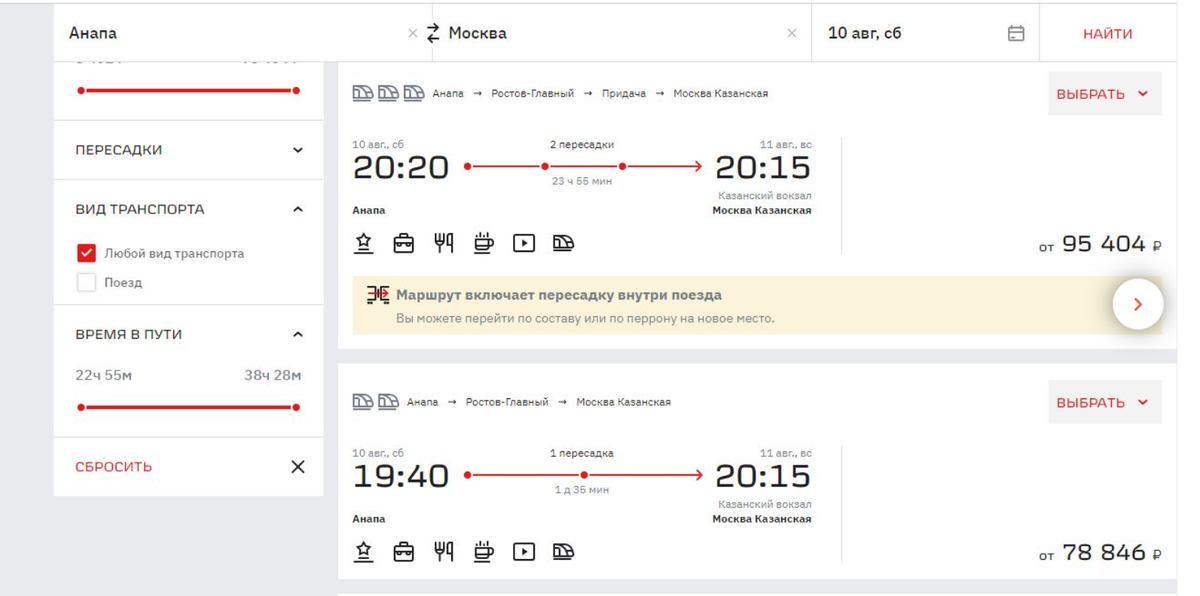Image resolution: width=1200 pixels, height=596 pixels.
Task: Click СБРОСИТЬ to reset filters
Action: [x=112, y=466]
